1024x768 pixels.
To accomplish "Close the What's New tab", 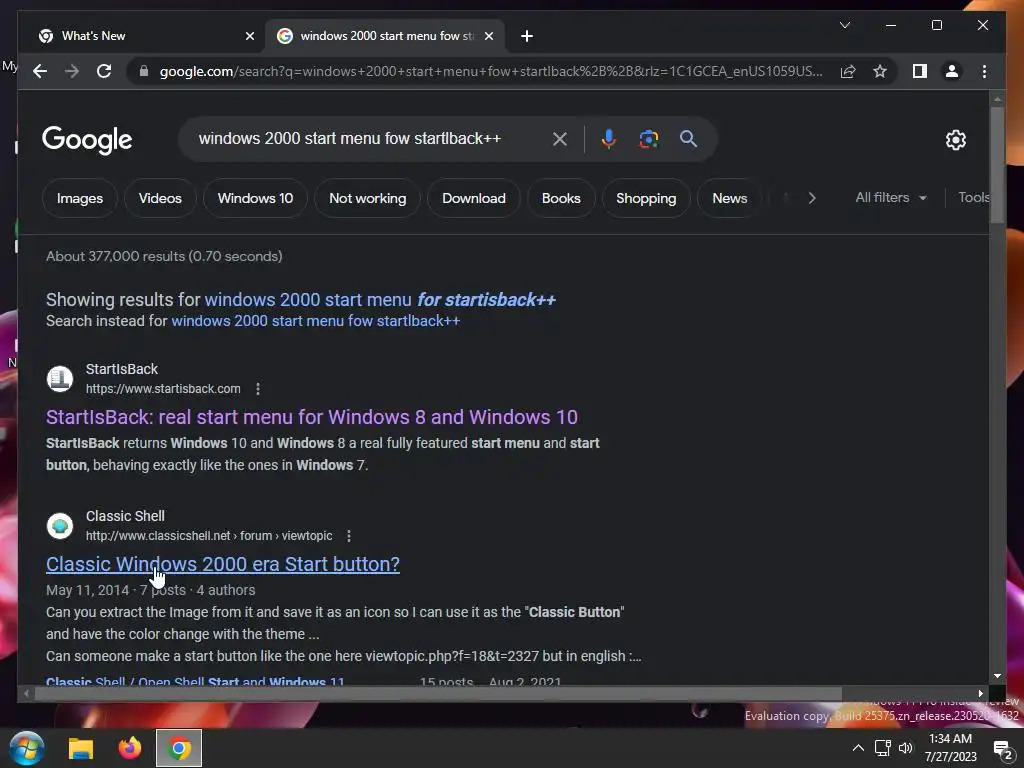I will coord(249,36).
